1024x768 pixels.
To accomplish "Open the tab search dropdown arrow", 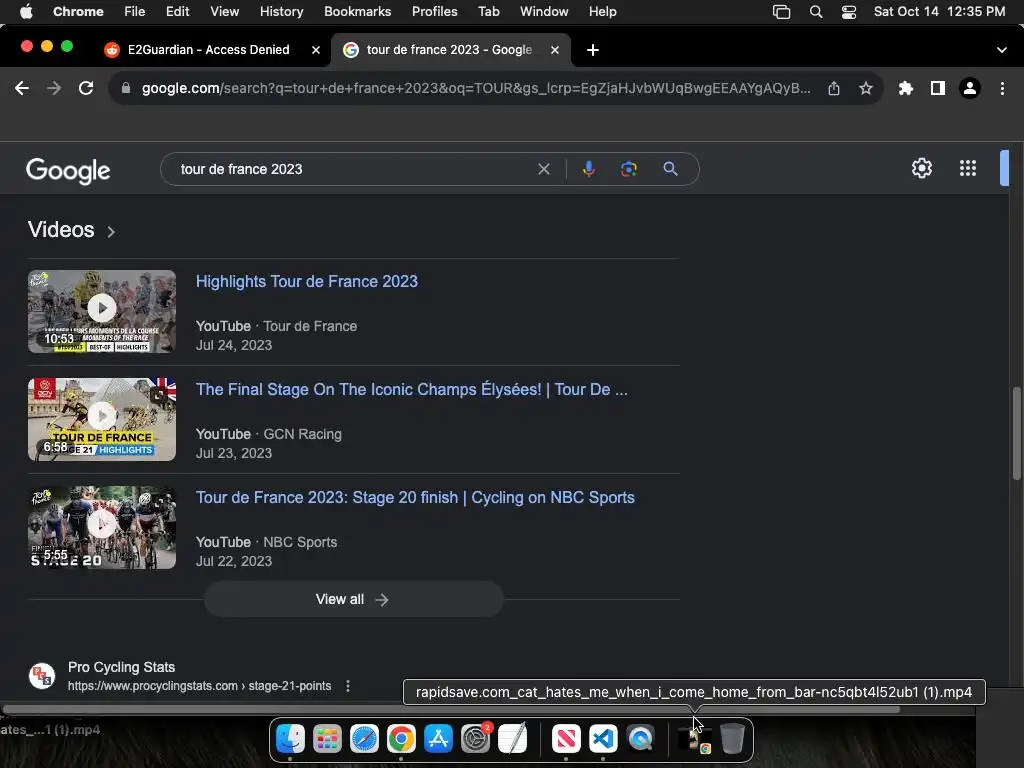I will click(1002, 50).
